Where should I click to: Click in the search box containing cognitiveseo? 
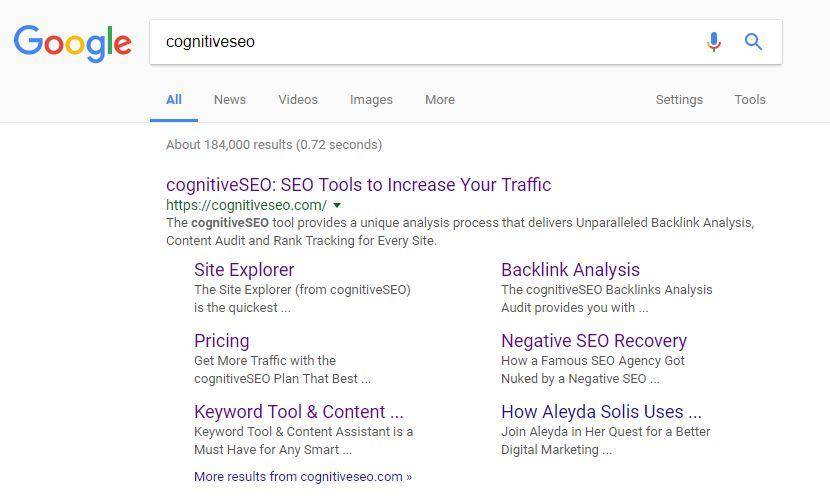tap(420, 42)
